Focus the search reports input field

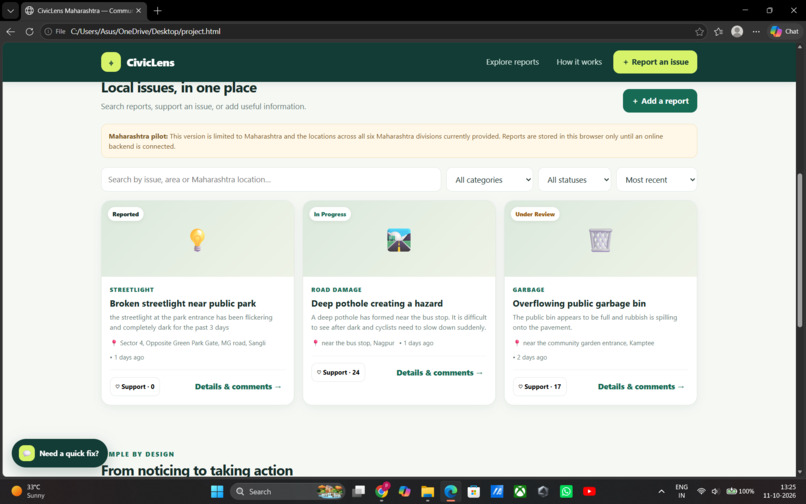coord(271,179)
